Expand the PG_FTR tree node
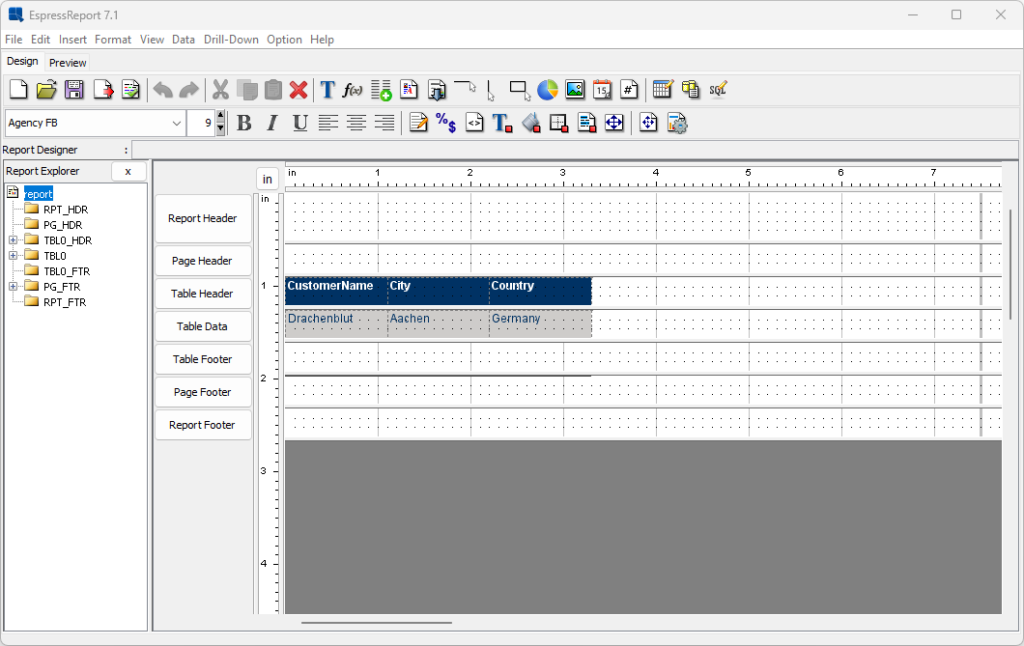Screen dimensions: 1024x646 [x=12, y=287]
